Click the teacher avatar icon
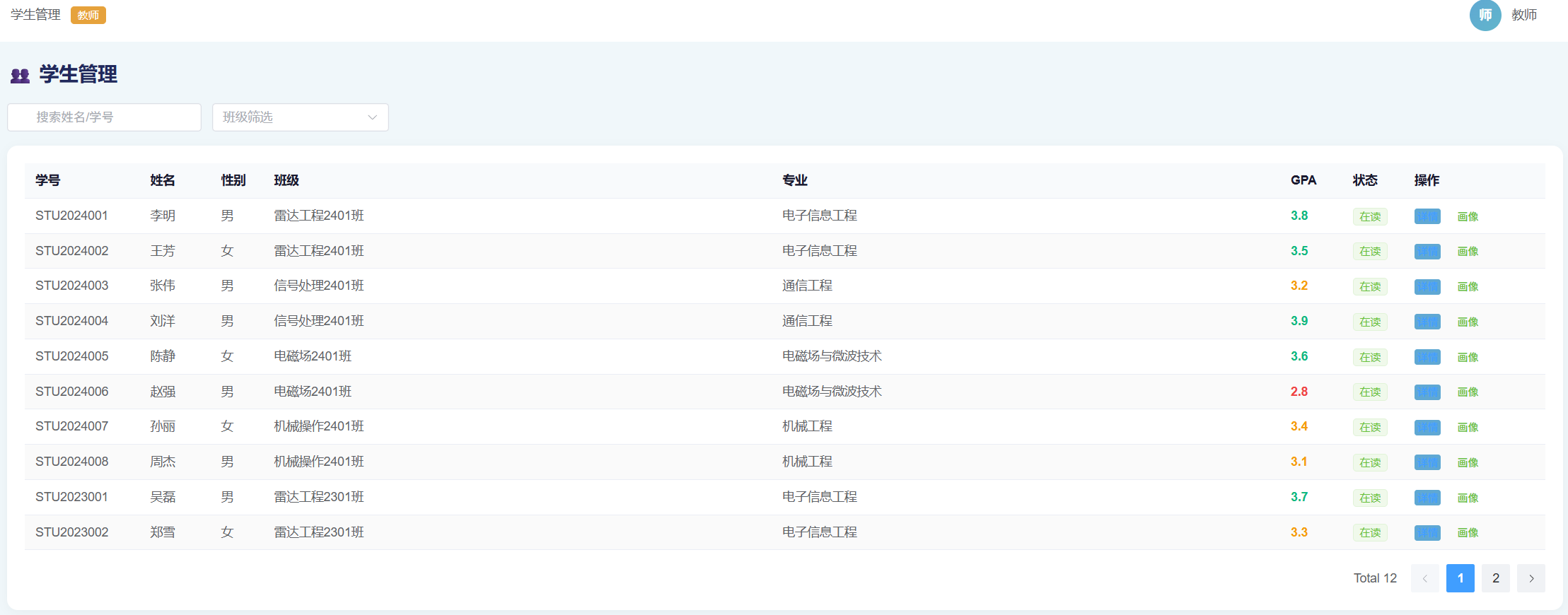Viewport: 1568px width, 615px height. [1485, 15]
